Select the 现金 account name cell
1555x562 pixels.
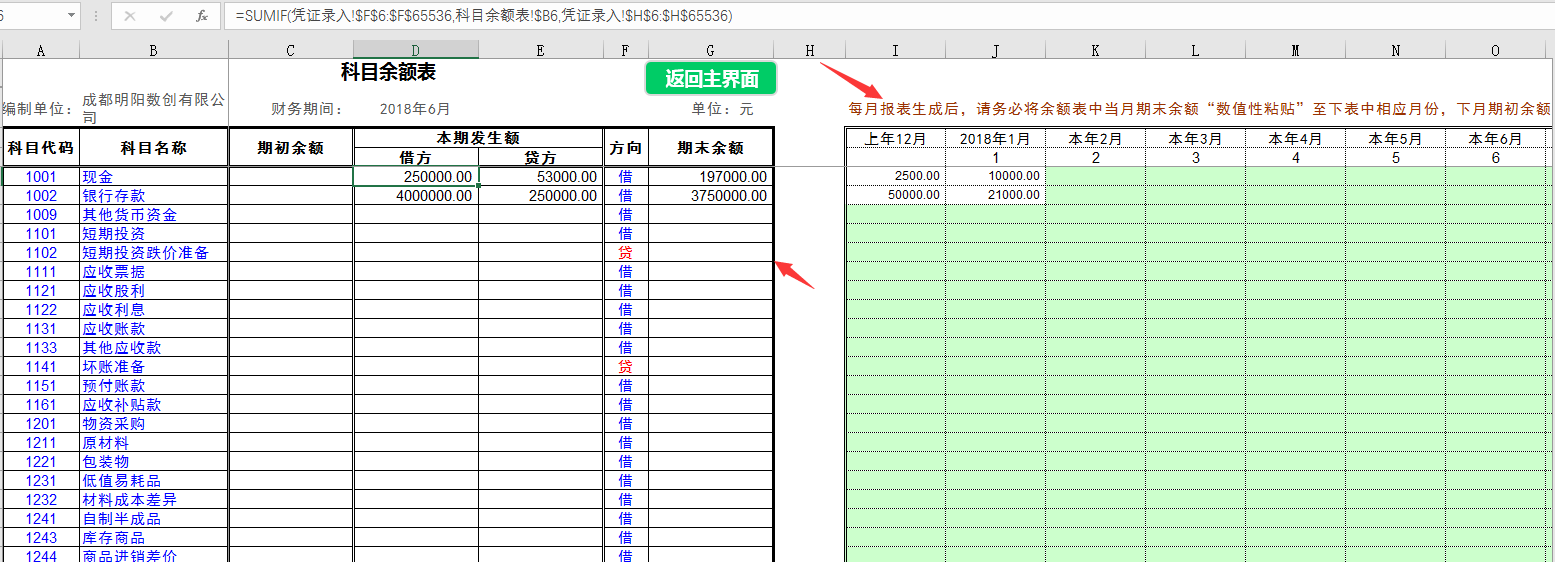[154, 177]
